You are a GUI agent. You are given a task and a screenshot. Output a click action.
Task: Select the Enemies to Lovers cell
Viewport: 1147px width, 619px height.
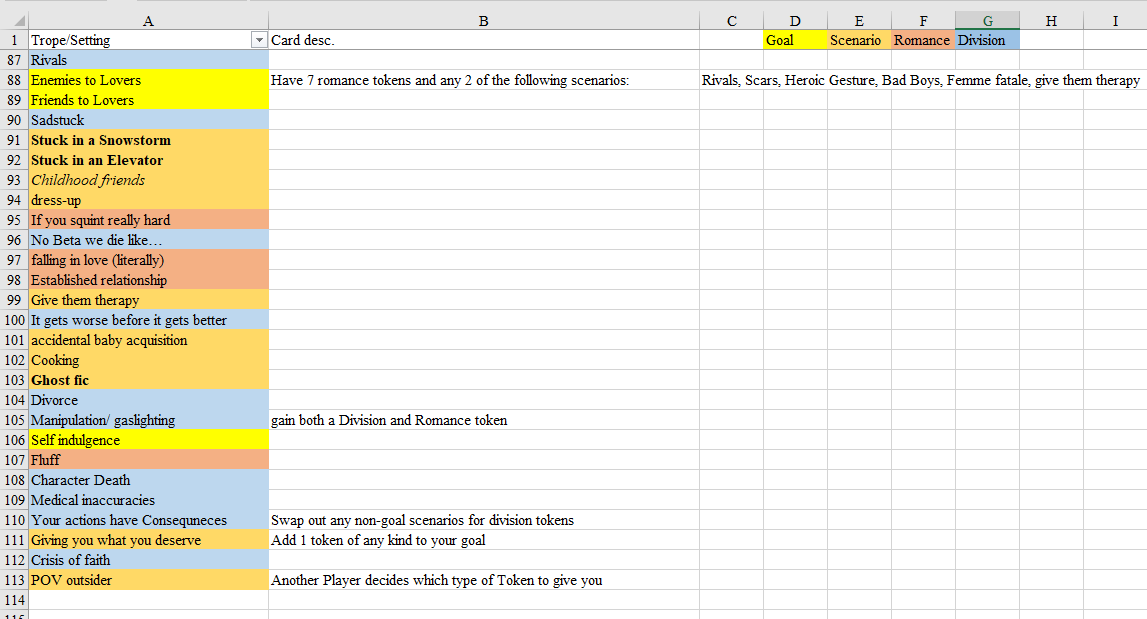[148, 80]
